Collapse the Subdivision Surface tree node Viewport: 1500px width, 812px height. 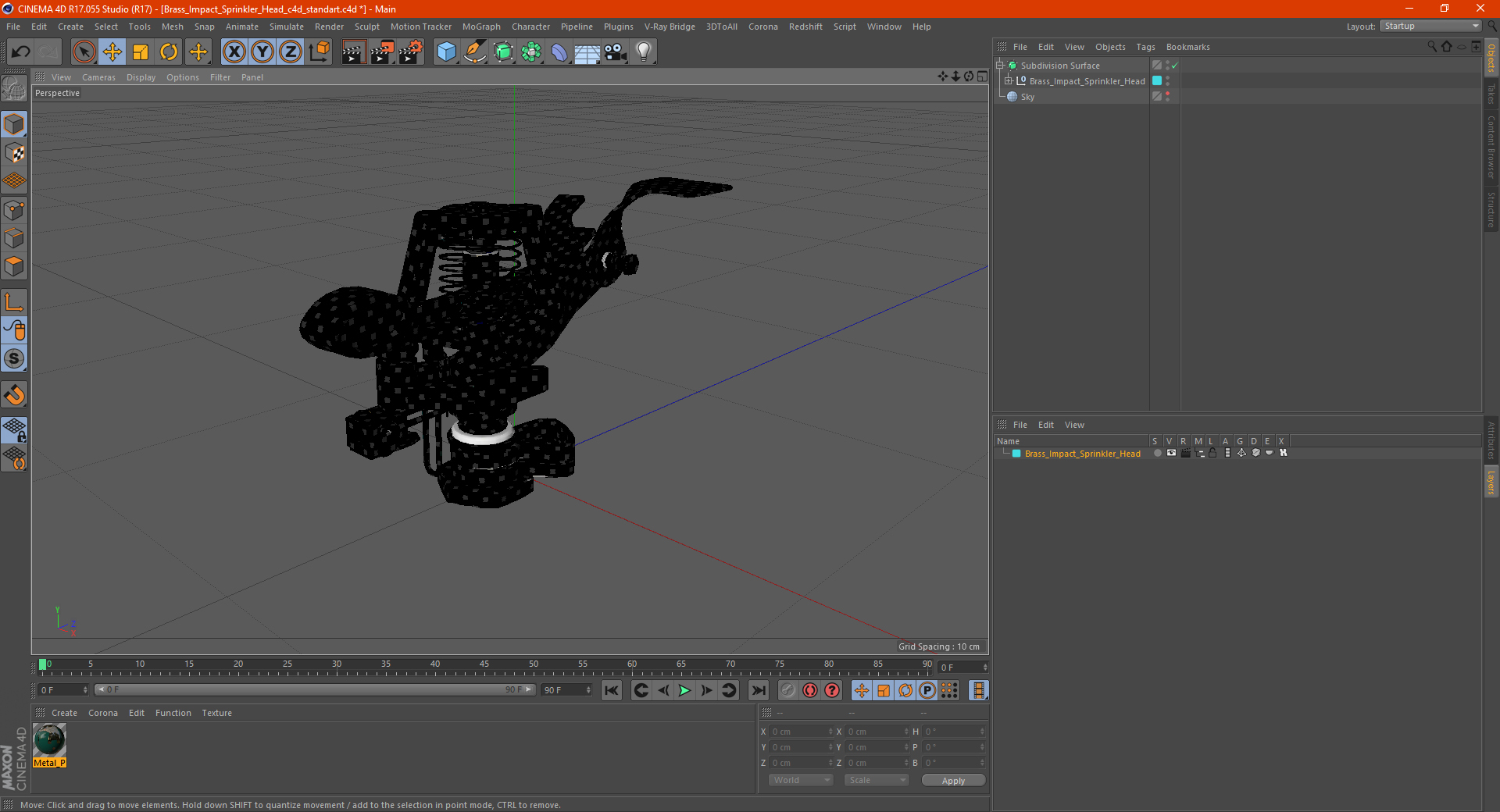pos(1000,66)
